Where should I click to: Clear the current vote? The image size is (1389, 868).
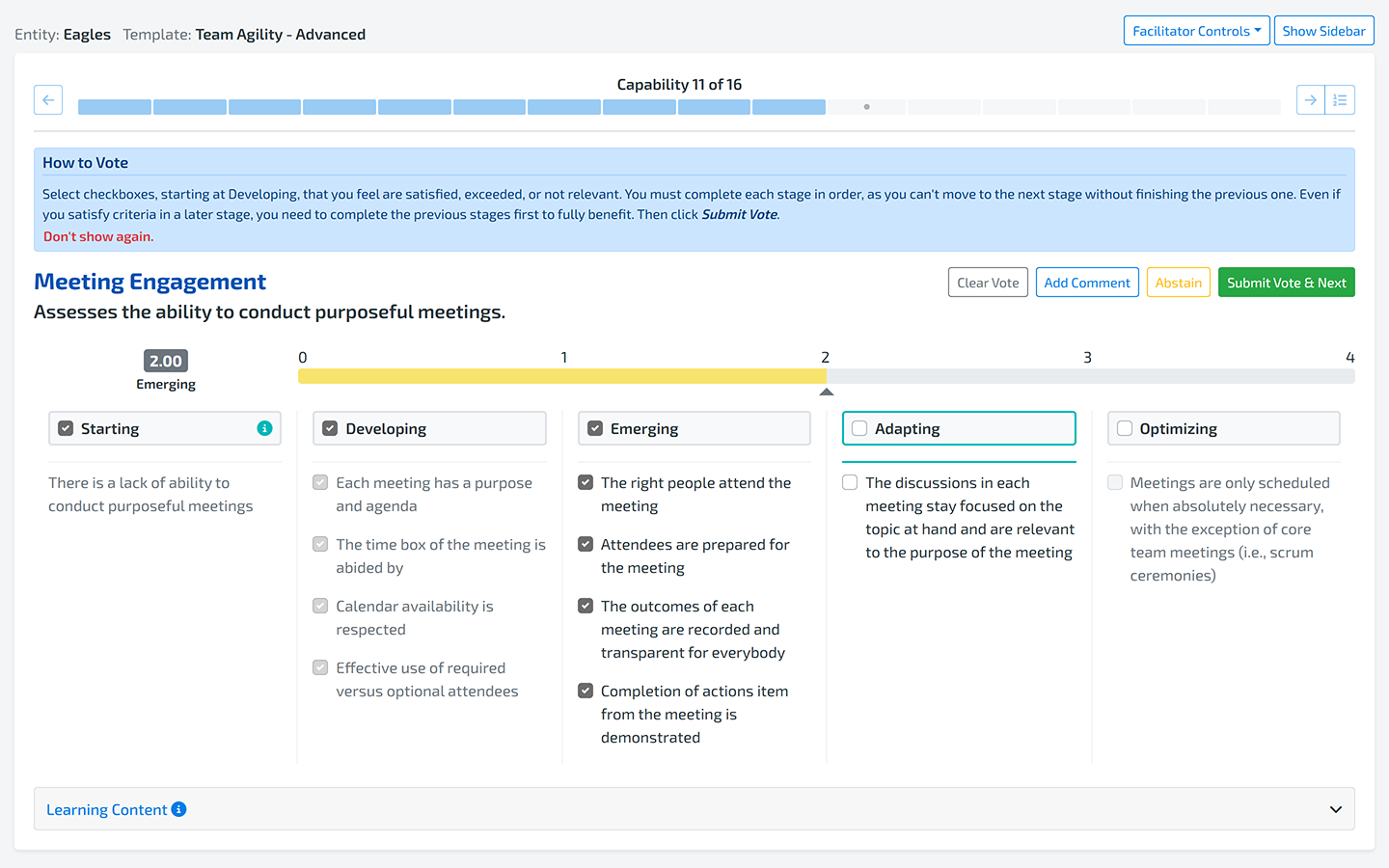click(x=988, y=283)
